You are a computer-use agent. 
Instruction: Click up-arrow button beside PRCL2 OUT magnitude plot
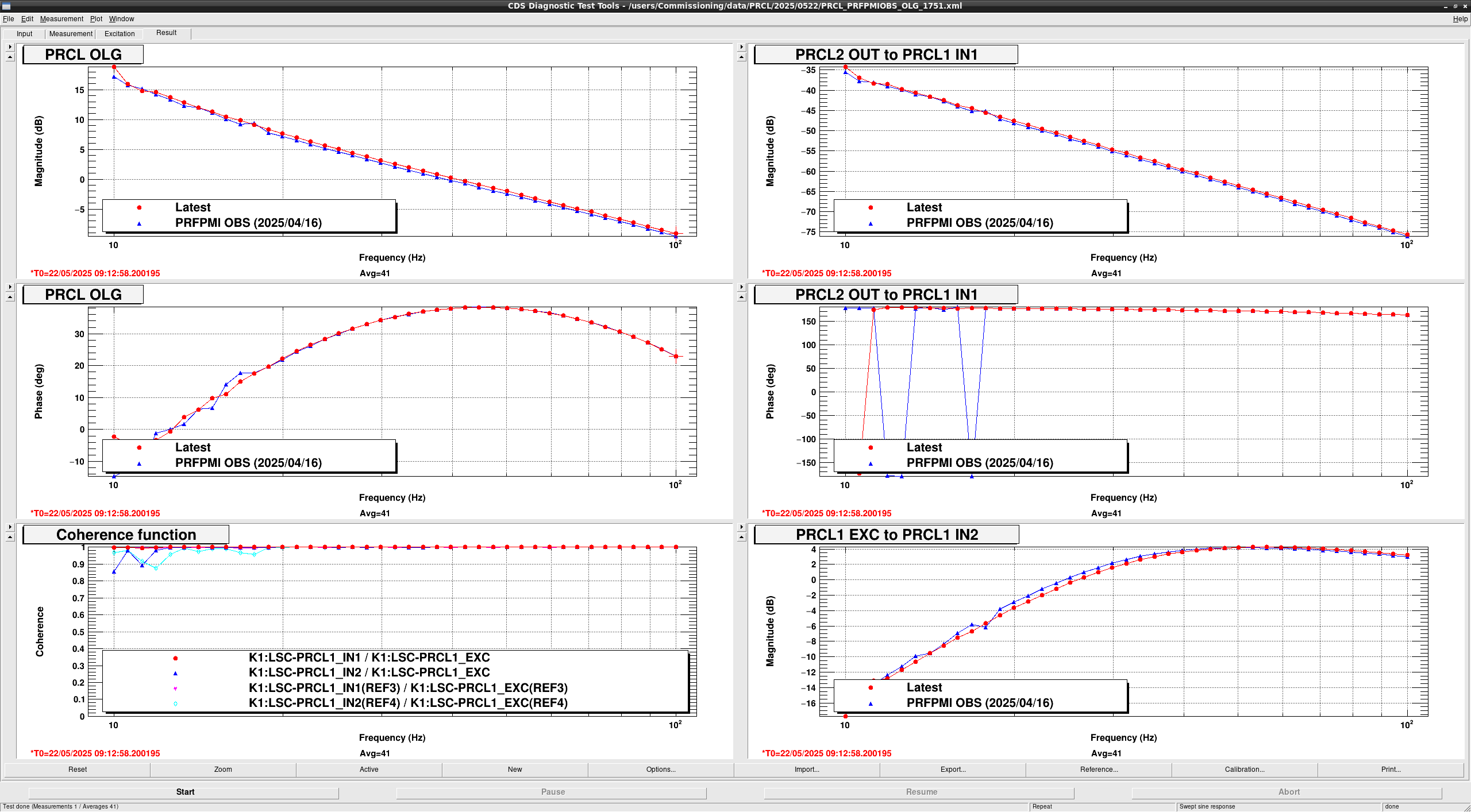click(x=741, y=57)
